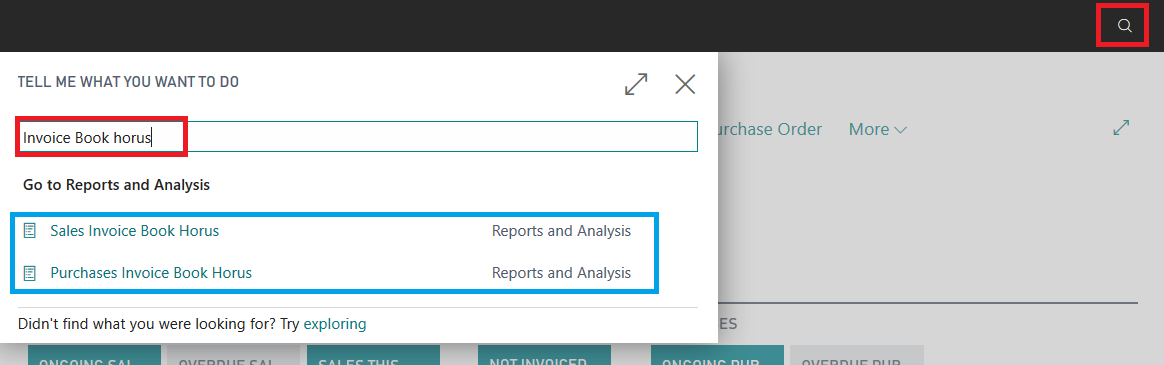Open the Ongoing Sales cue tile
Screen dimensions: 1164x365
click(94, 355)
